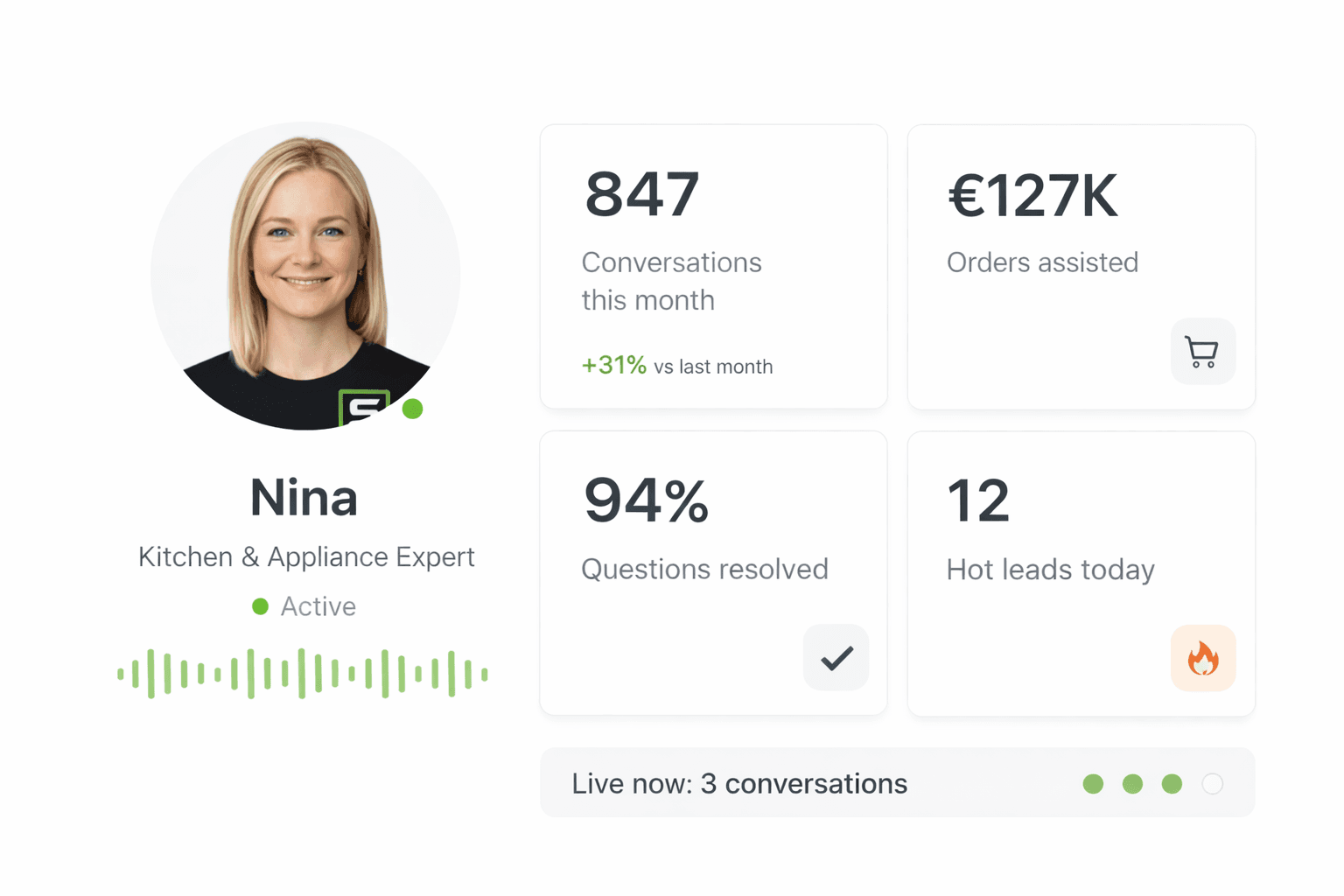The height and width of the screenshot is (896, 1344).
Task: Click the €127K value
Action: [x=1032, y=195]
